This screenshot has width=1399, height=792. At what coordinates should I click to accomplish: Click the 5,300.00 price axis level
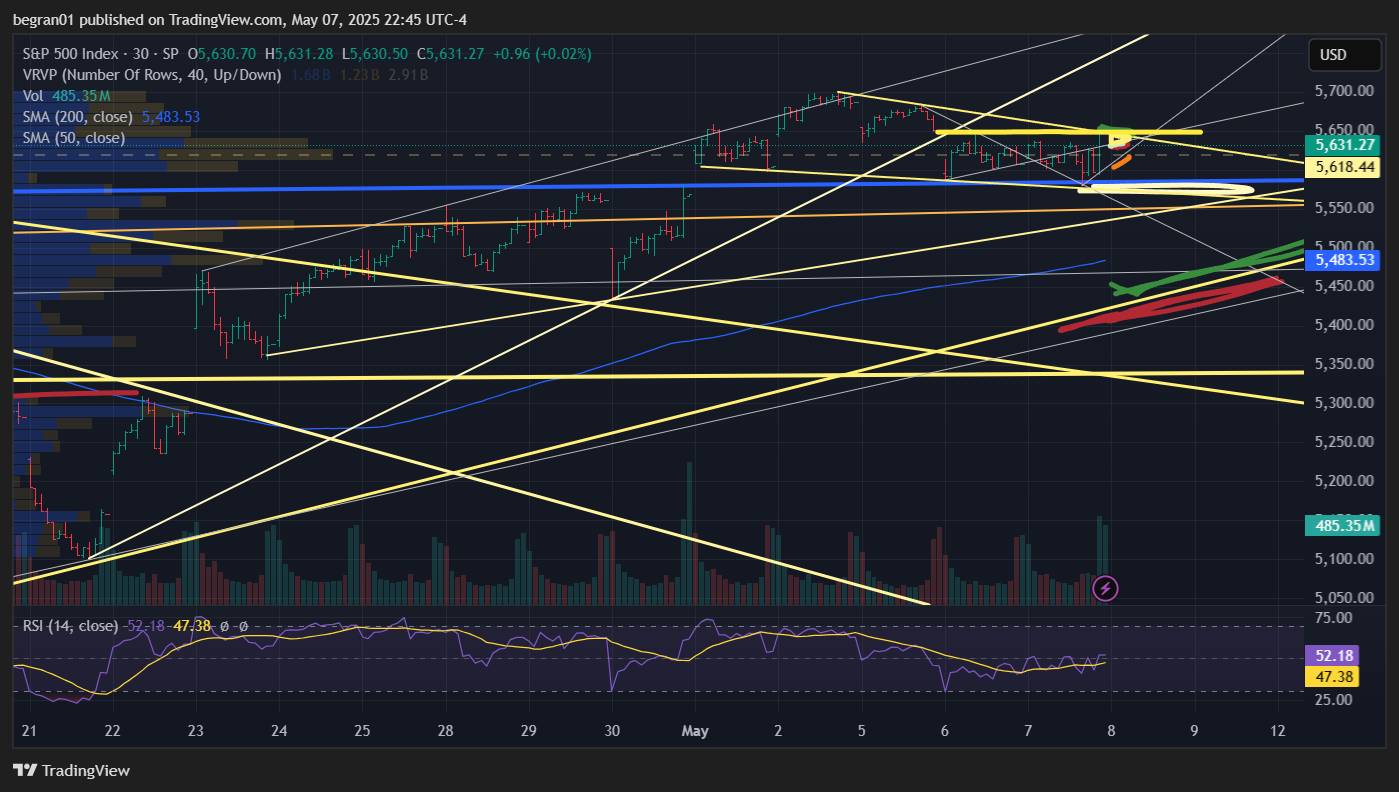click(x=1344, y=403)
